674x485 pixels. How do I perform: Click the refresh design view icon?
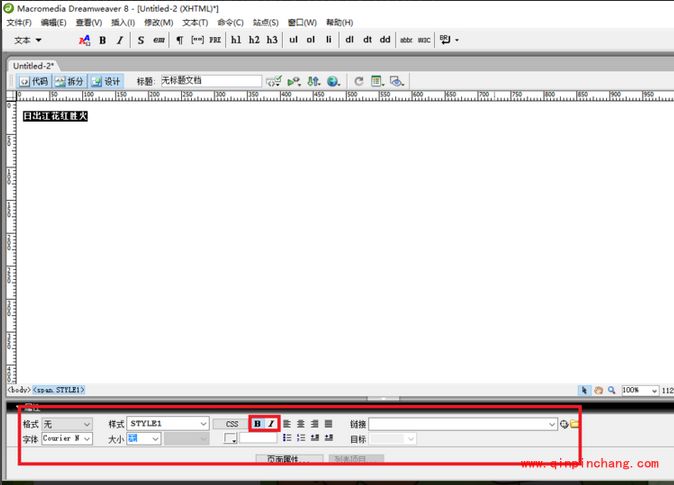pyautogui.click(x=359, y=81)
